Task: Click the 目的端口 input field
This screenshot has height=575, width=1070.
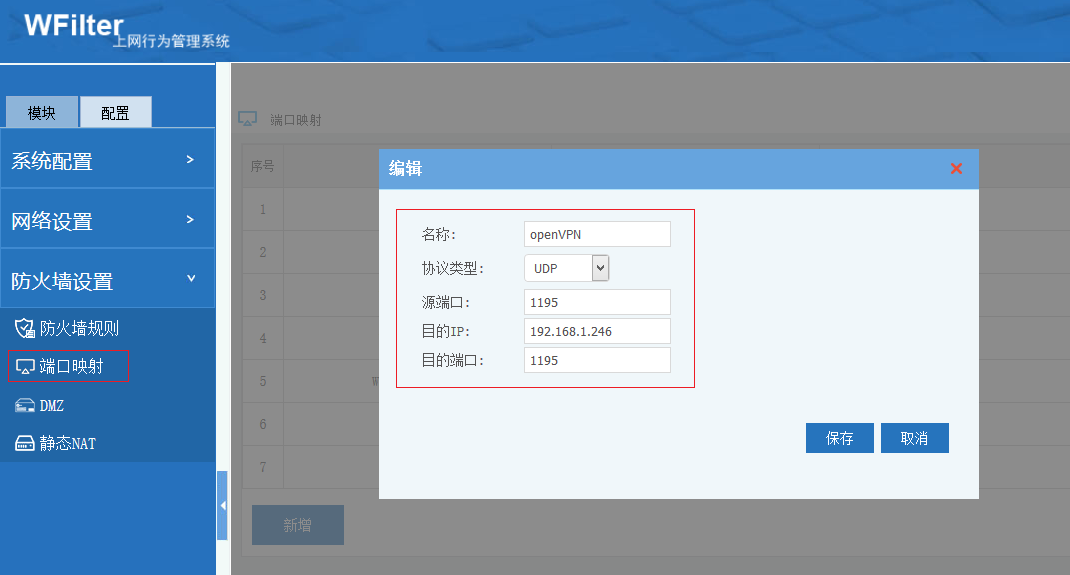Action: [x=596, y=360]
